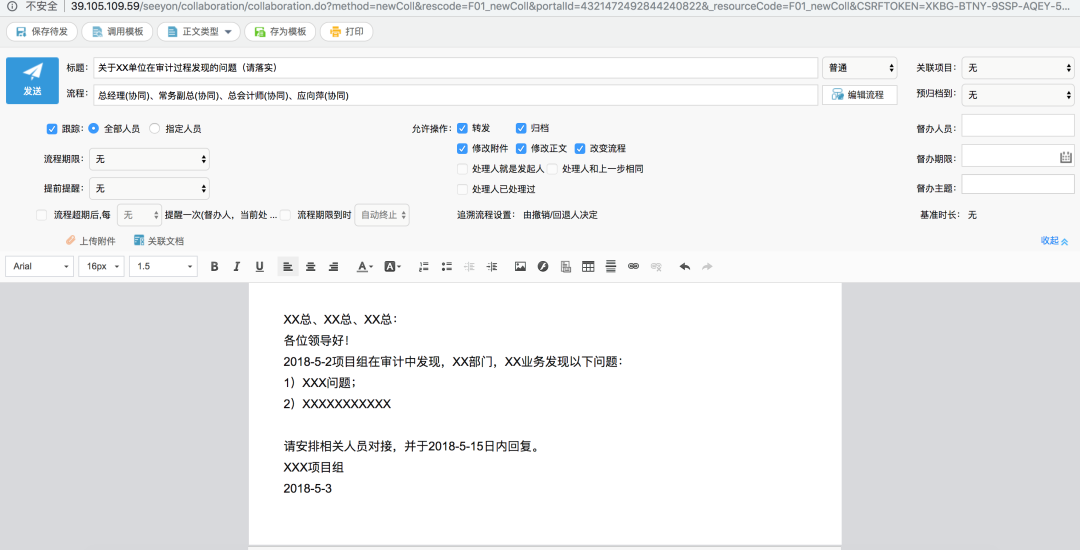Click the 编辑流程 button
Image resolution: width=1080 pixels, height=550 pixels.
click(x=859, y=95)
